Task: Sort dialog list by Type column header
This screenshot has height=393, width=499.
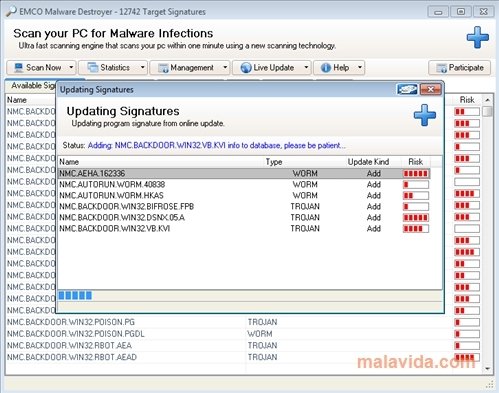Action: (x=274, y=162)
